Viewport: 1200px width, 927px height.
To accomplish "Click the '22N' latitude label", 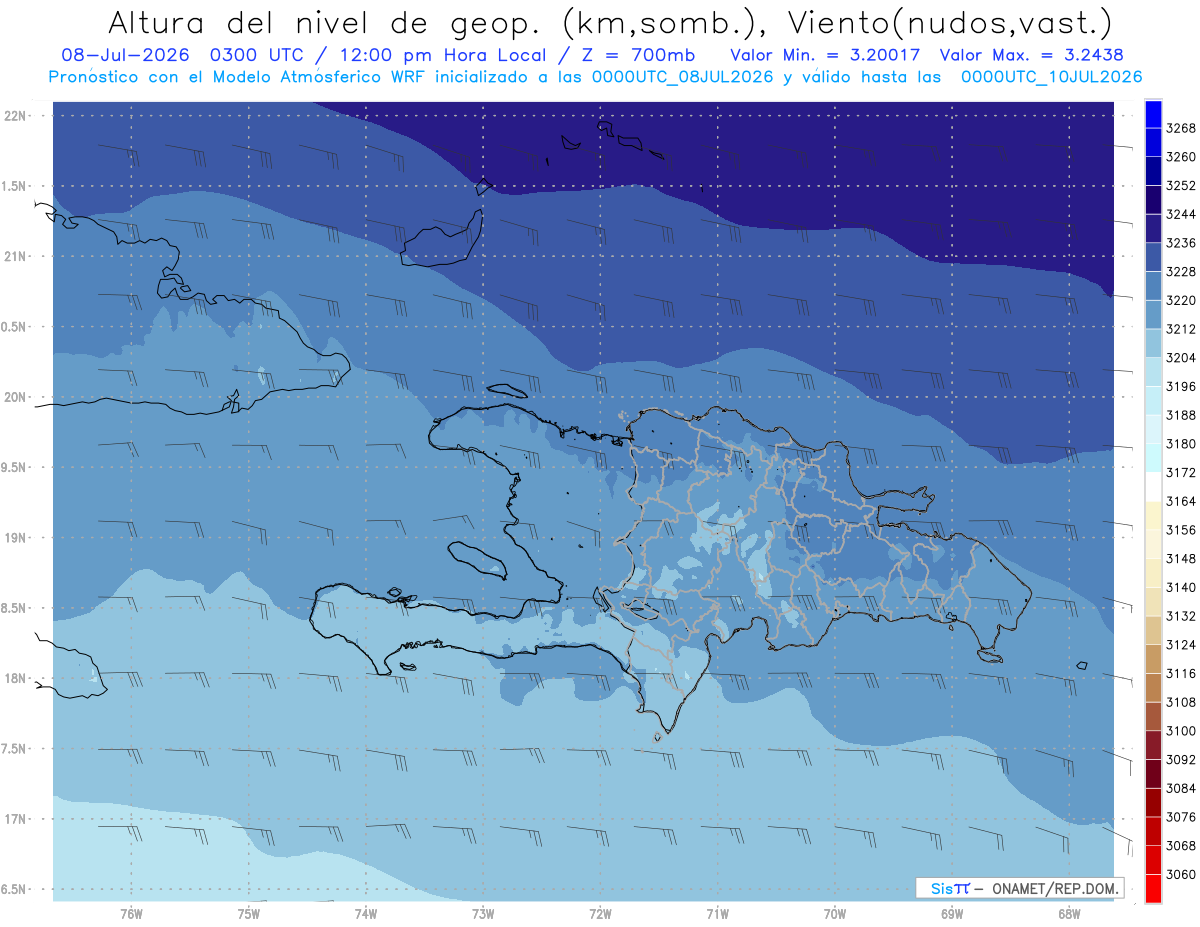I will click(17, 116).
